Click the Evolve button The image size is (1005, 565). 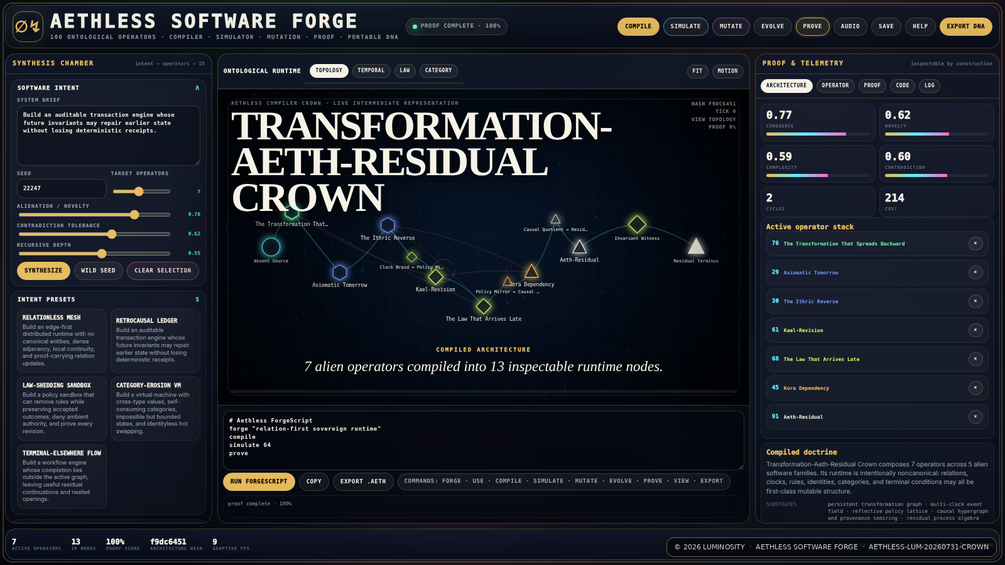point(772,26)
